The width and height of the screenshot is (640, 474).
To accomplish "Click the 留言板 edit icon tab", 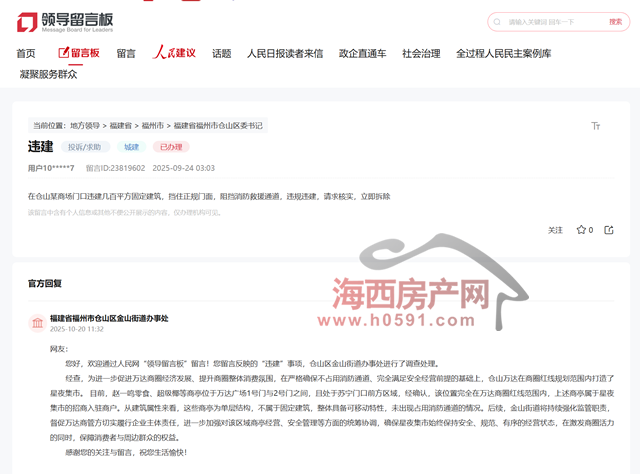I will point(79,53).
